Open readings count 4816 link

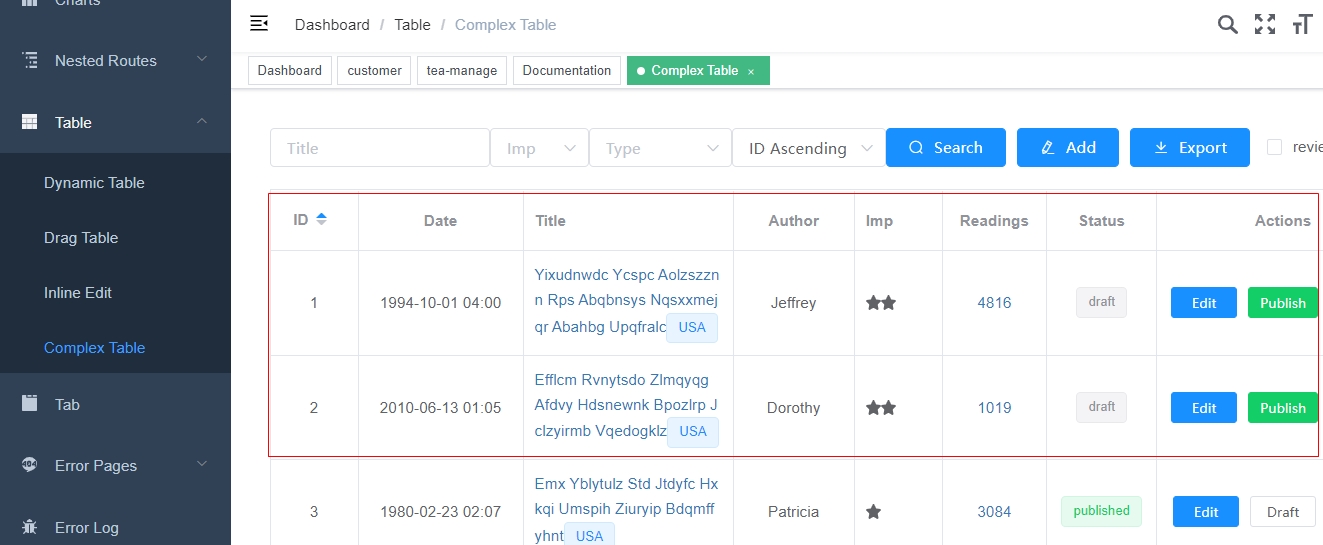point(994,303)
